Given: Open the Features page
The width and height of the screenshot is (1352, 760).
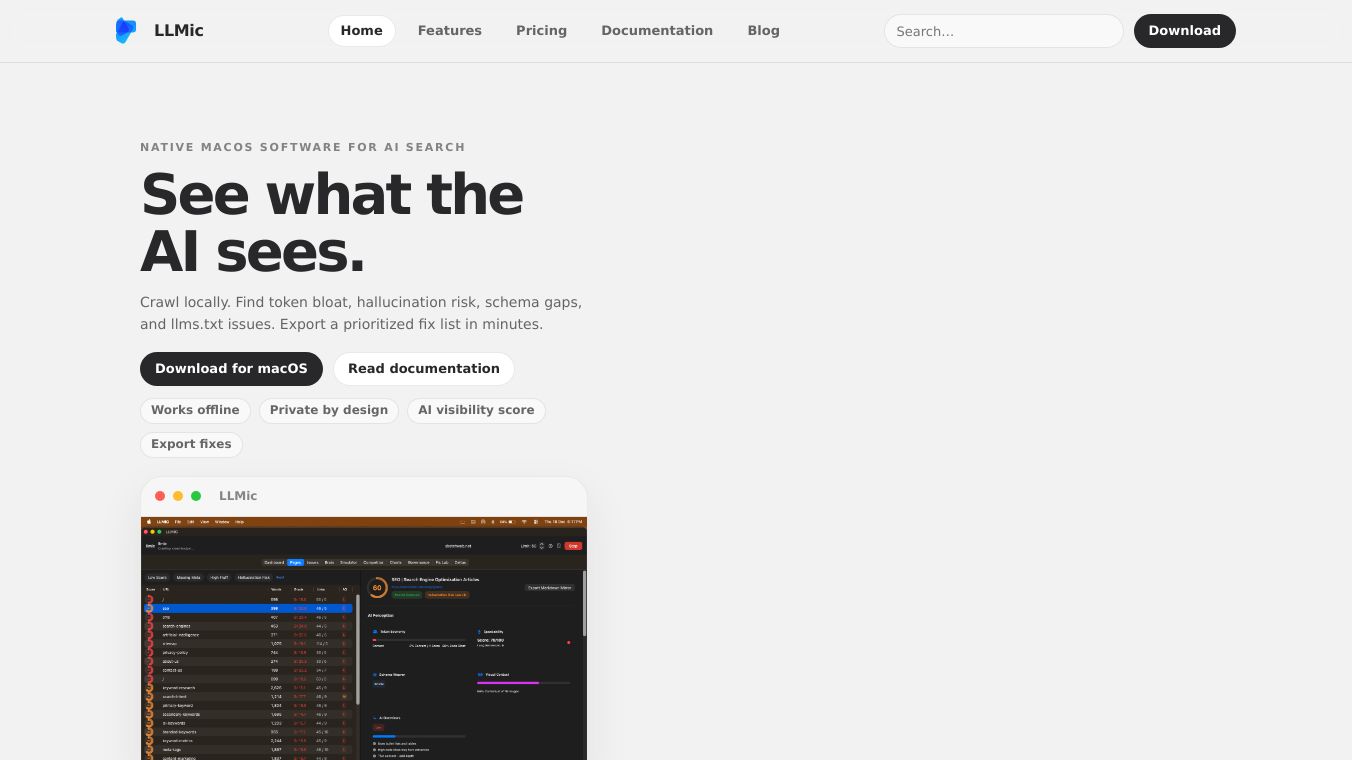Looking at the screenshot, I should (449, 31).
